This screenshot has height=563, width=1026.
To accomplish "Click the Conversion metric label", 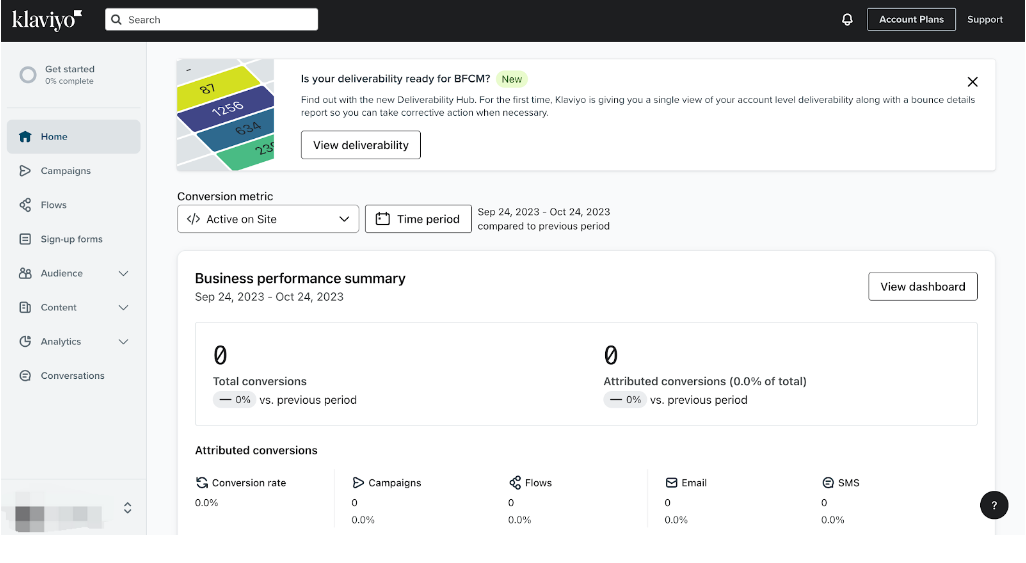I will coord(225,196).
